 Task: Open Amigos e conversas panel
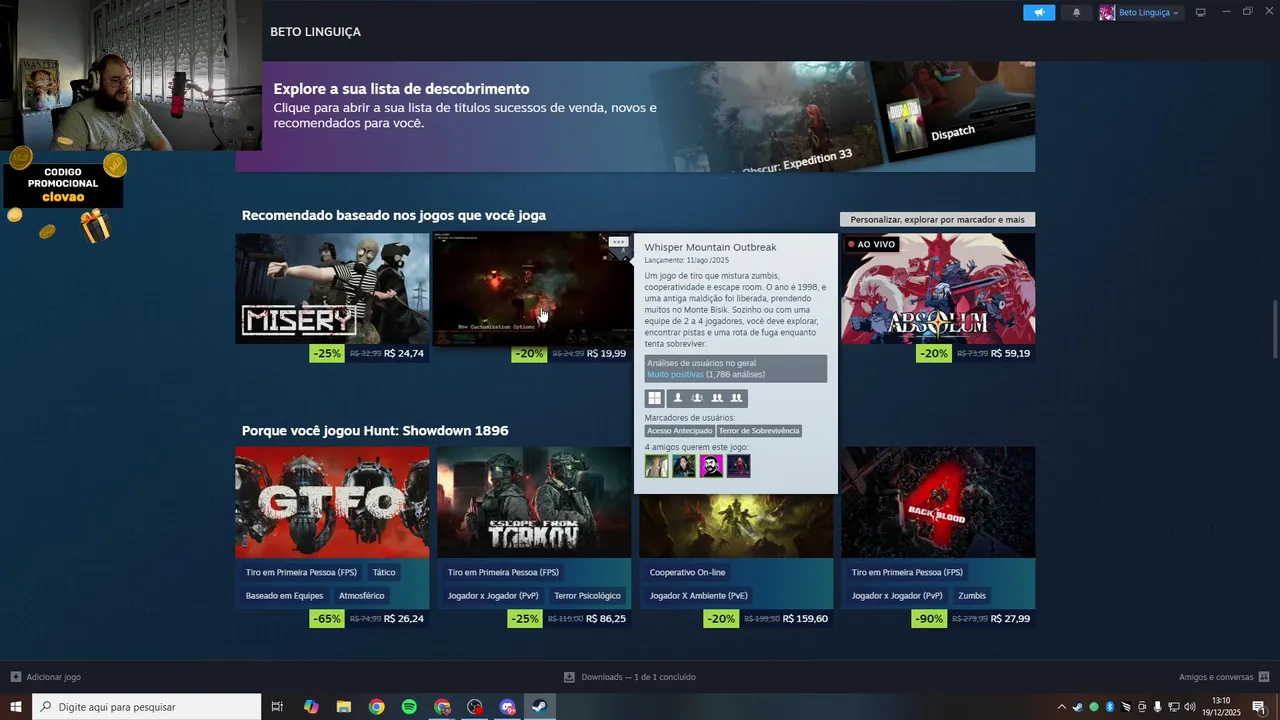coord(1224,677)
